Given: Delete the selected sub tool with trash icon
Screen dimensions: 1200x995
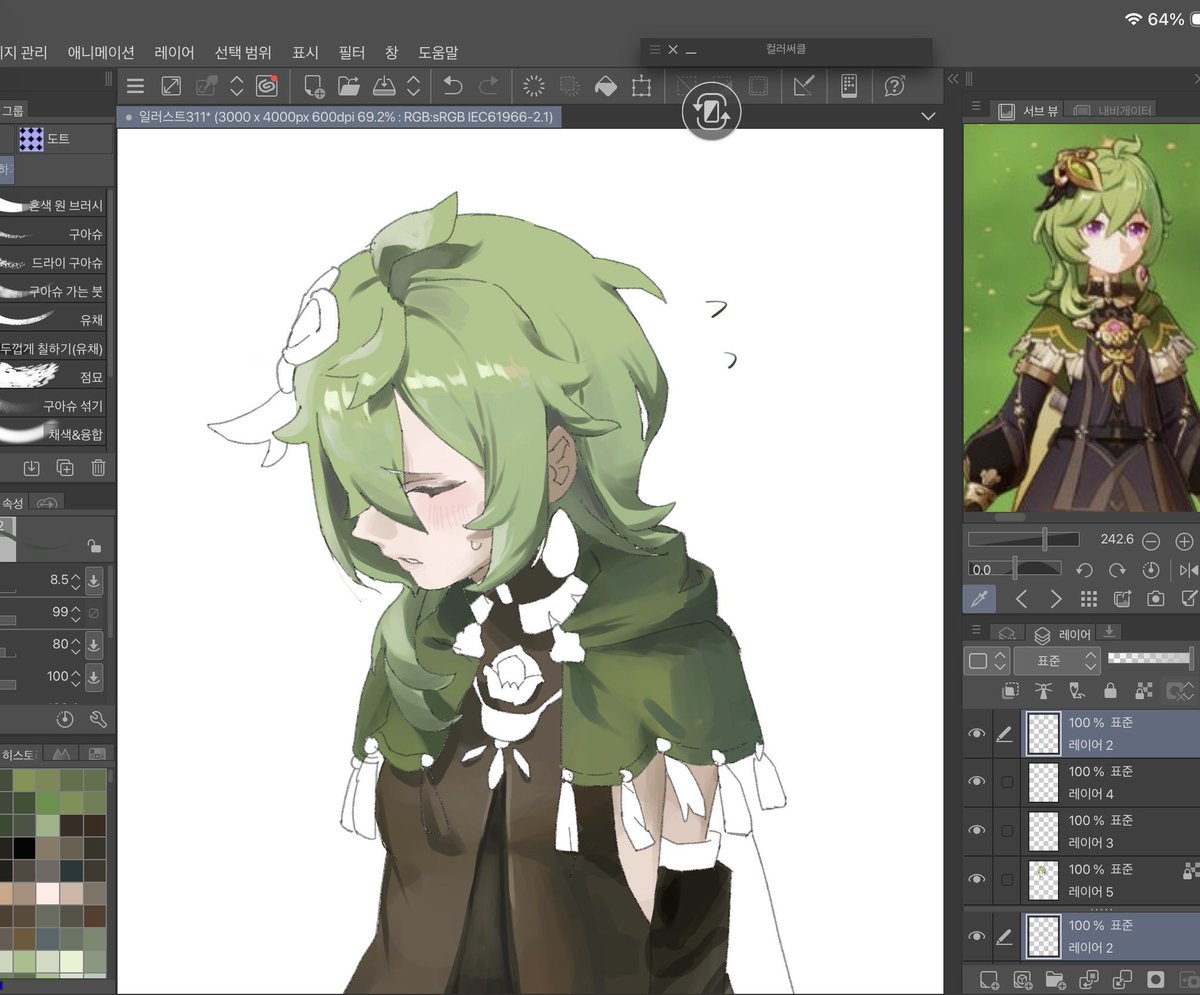Looking at the screenshot, I should coord(98,467).
